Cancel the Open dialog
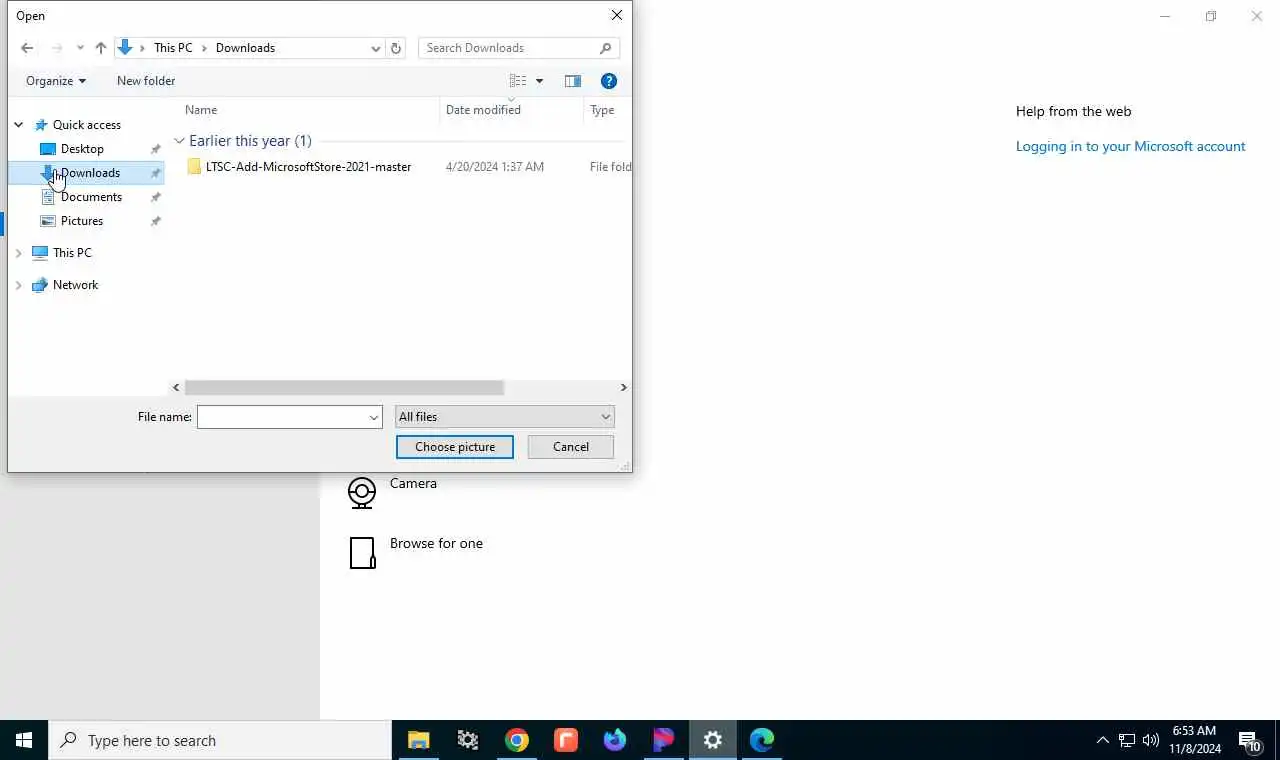This screenshot has width=1280, height=760. [x=571, y=447]
